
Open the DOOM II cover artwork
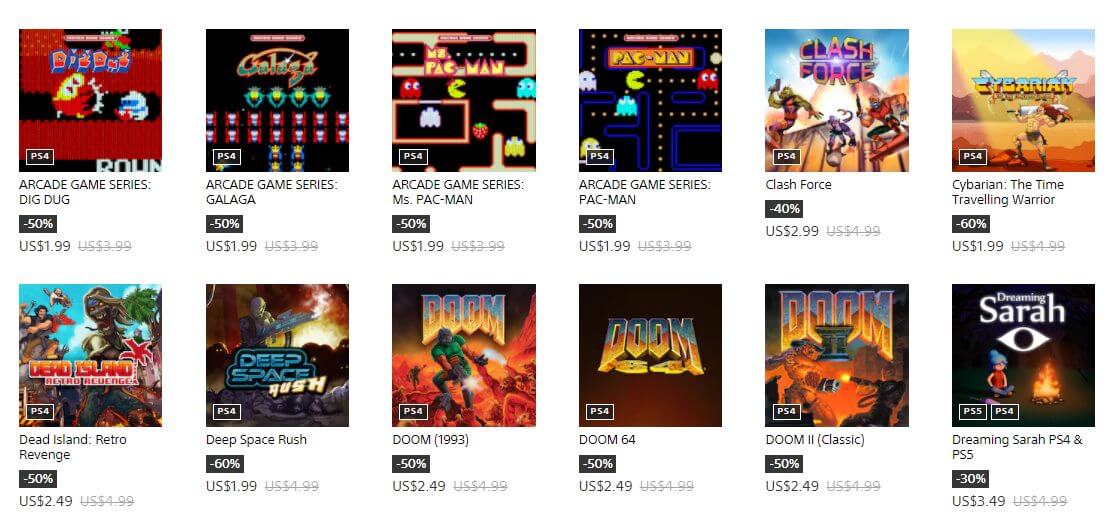[x=837, y=356]
